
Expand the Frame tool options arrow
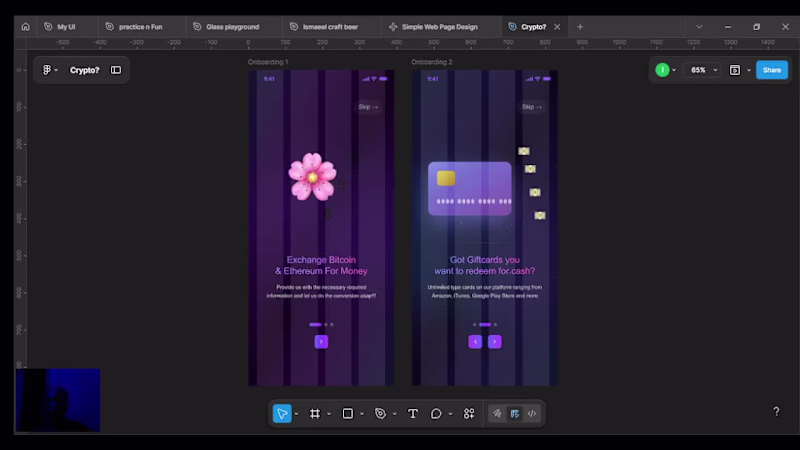click(329, 414)
